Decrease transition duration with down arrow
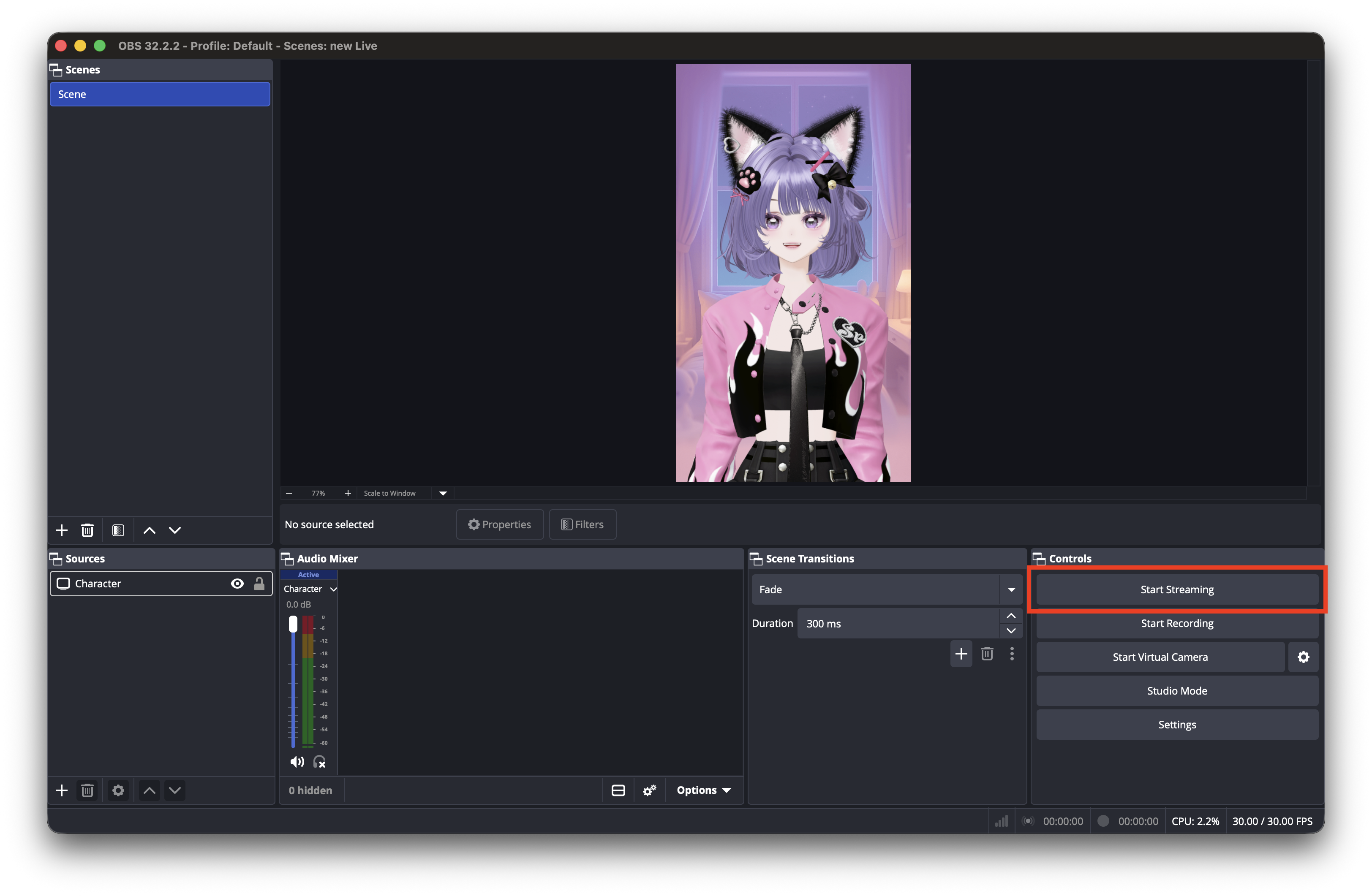1372x896 pixels. (x=1011, y=630)
